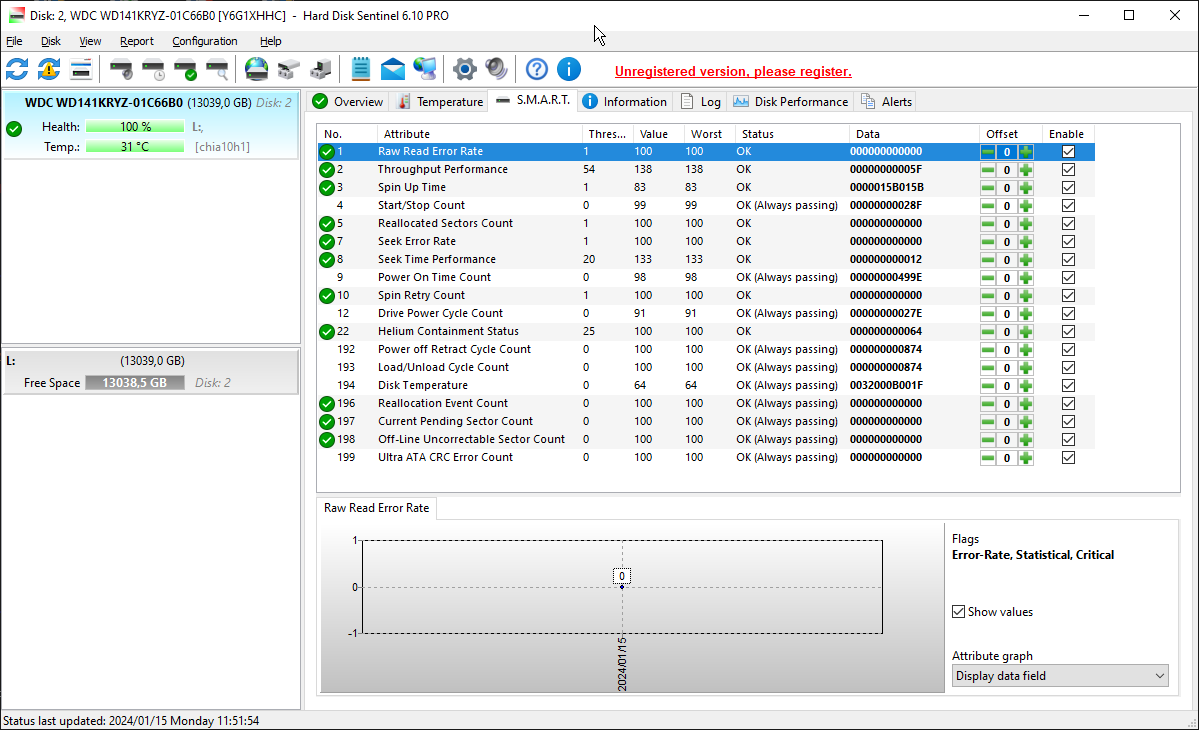1199x730 pixels.
Task: Click the speaker sound toolbar icon
Action: [496, 70]
